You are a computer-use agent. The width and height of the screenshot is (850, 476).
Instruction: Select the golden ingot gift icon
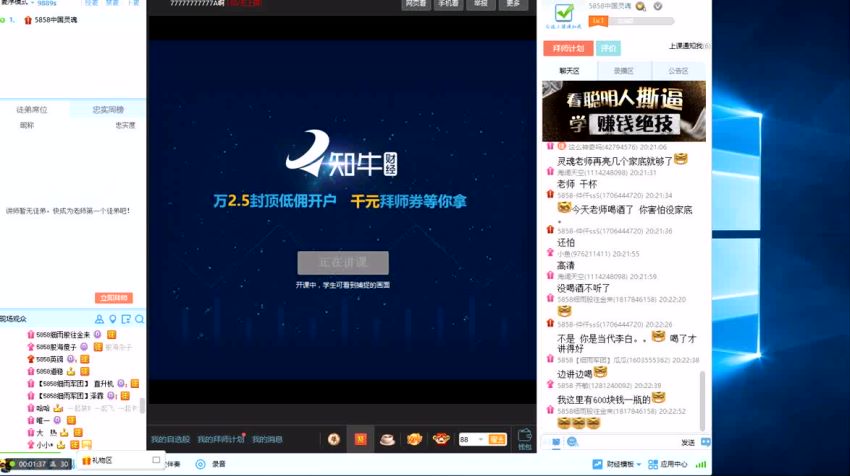414,439
